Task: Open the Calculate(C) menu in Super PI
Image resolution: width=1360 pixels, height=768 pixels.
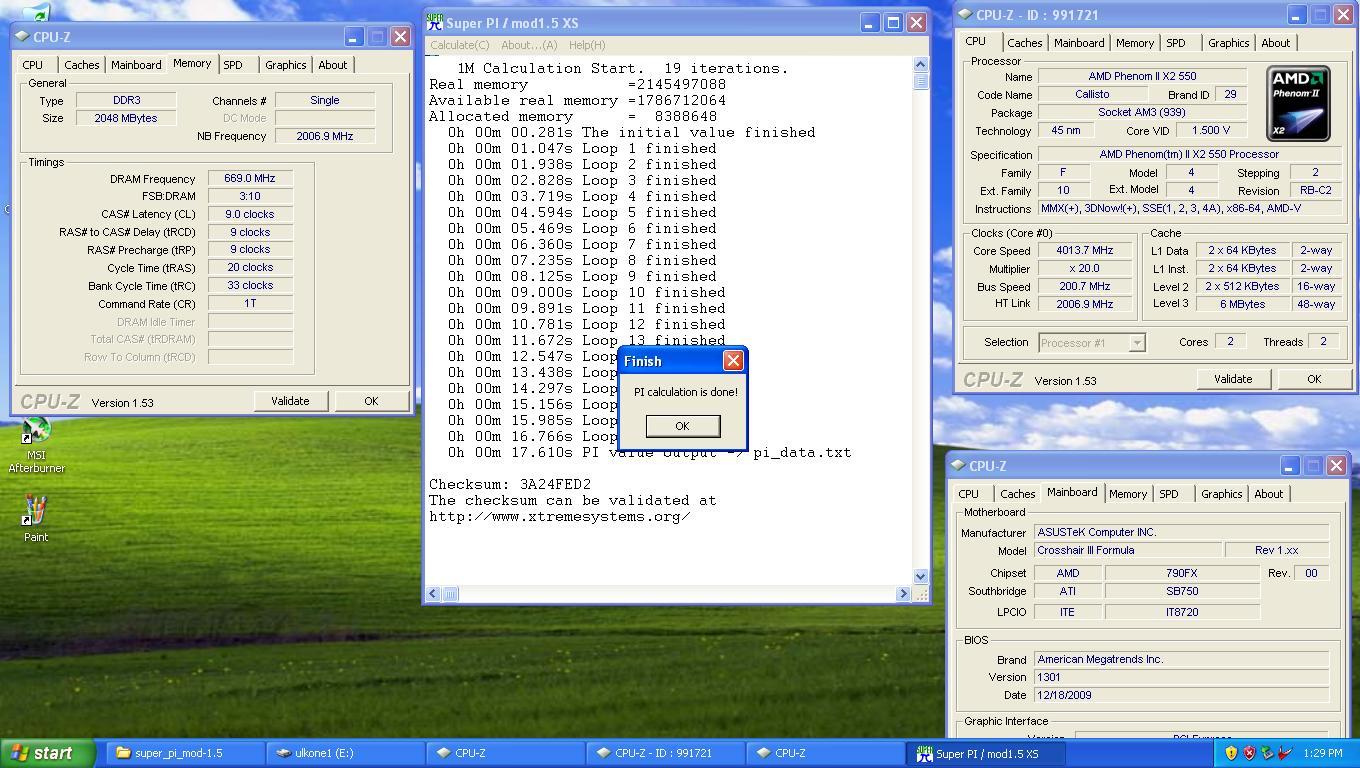Action: coord(460,45)
